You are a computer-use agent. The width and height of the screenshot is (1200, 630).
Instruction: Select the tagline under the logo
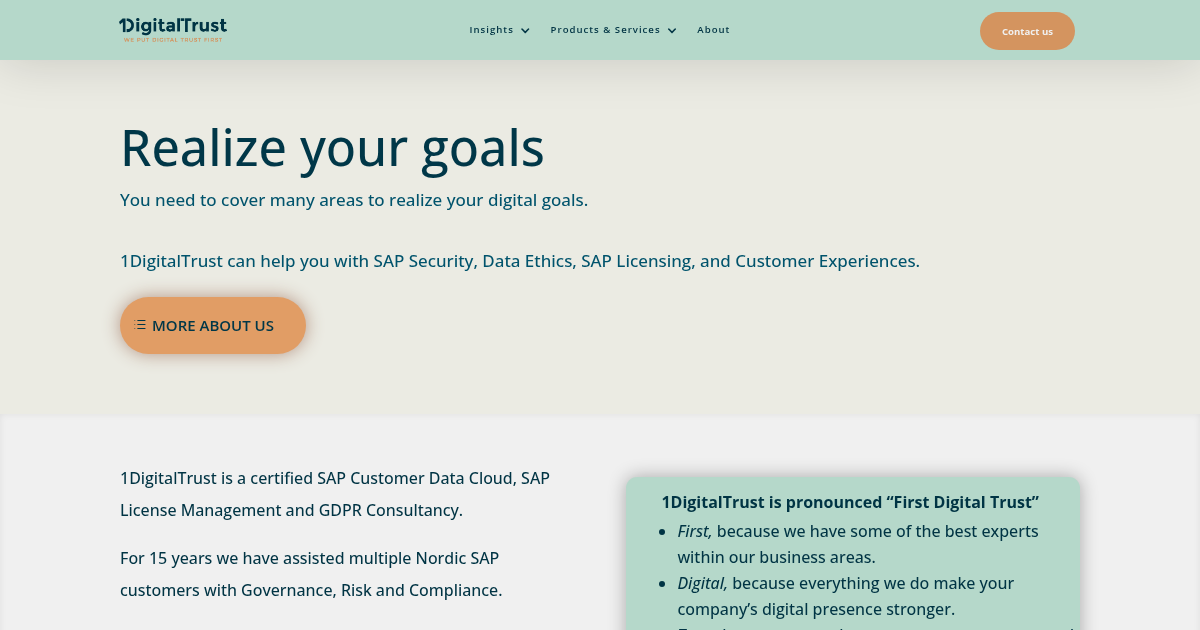172,39
